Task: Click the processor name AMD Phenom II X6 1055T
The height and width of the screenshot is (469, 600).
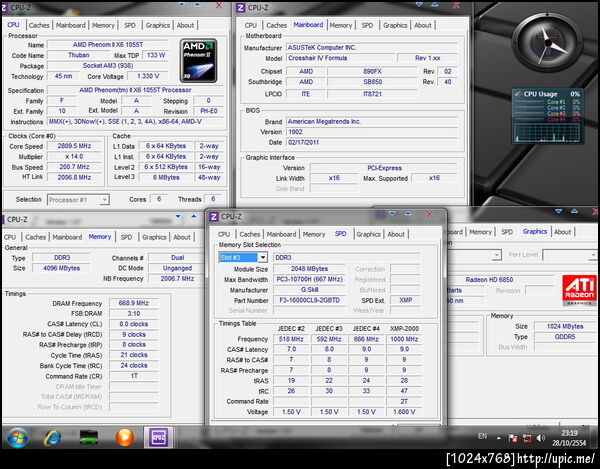Action: pyautogui.click(x=108, y=45)
